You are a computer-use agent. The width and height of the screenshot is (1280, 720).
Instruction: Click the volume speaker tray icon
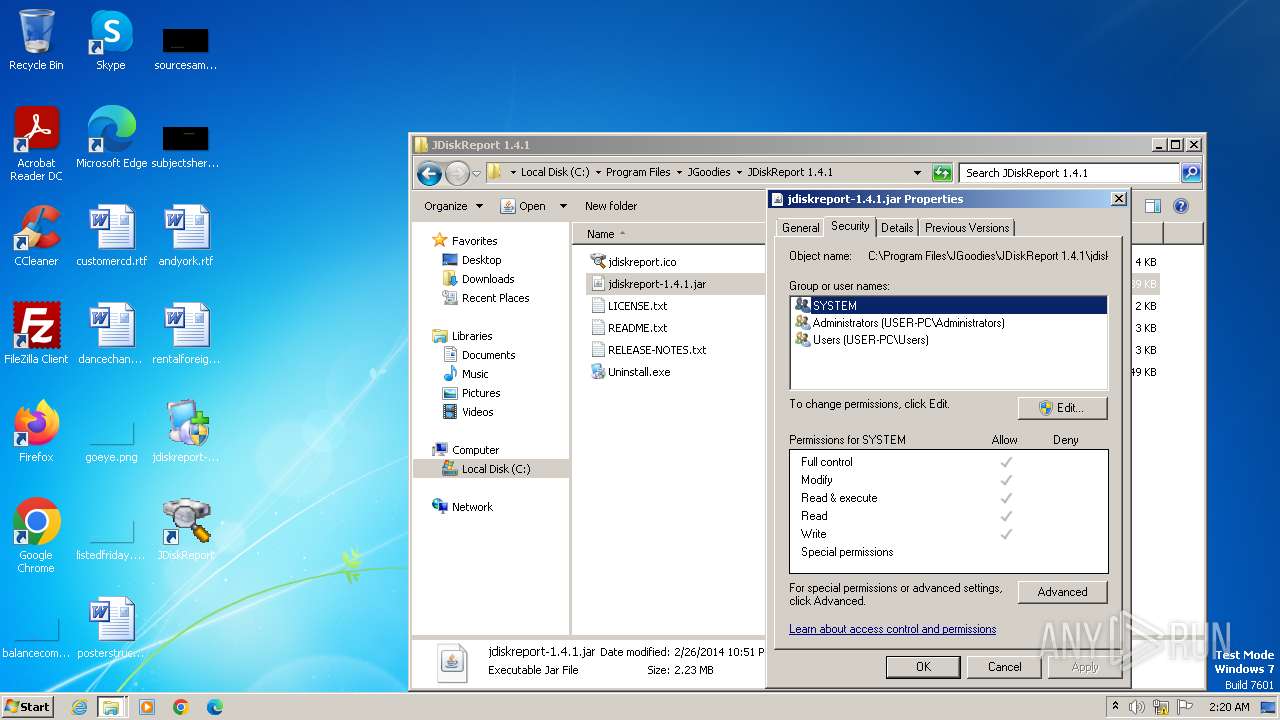point(1137,707)
